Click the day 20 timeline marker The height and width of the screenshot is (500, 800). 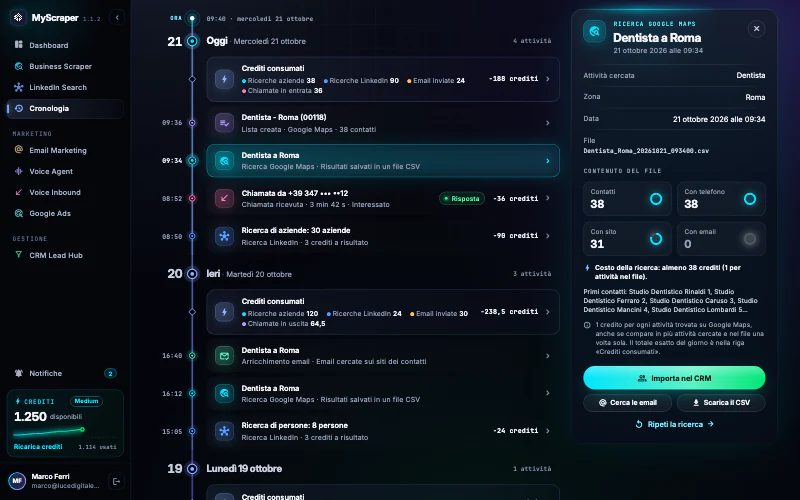tap(192, 274)
